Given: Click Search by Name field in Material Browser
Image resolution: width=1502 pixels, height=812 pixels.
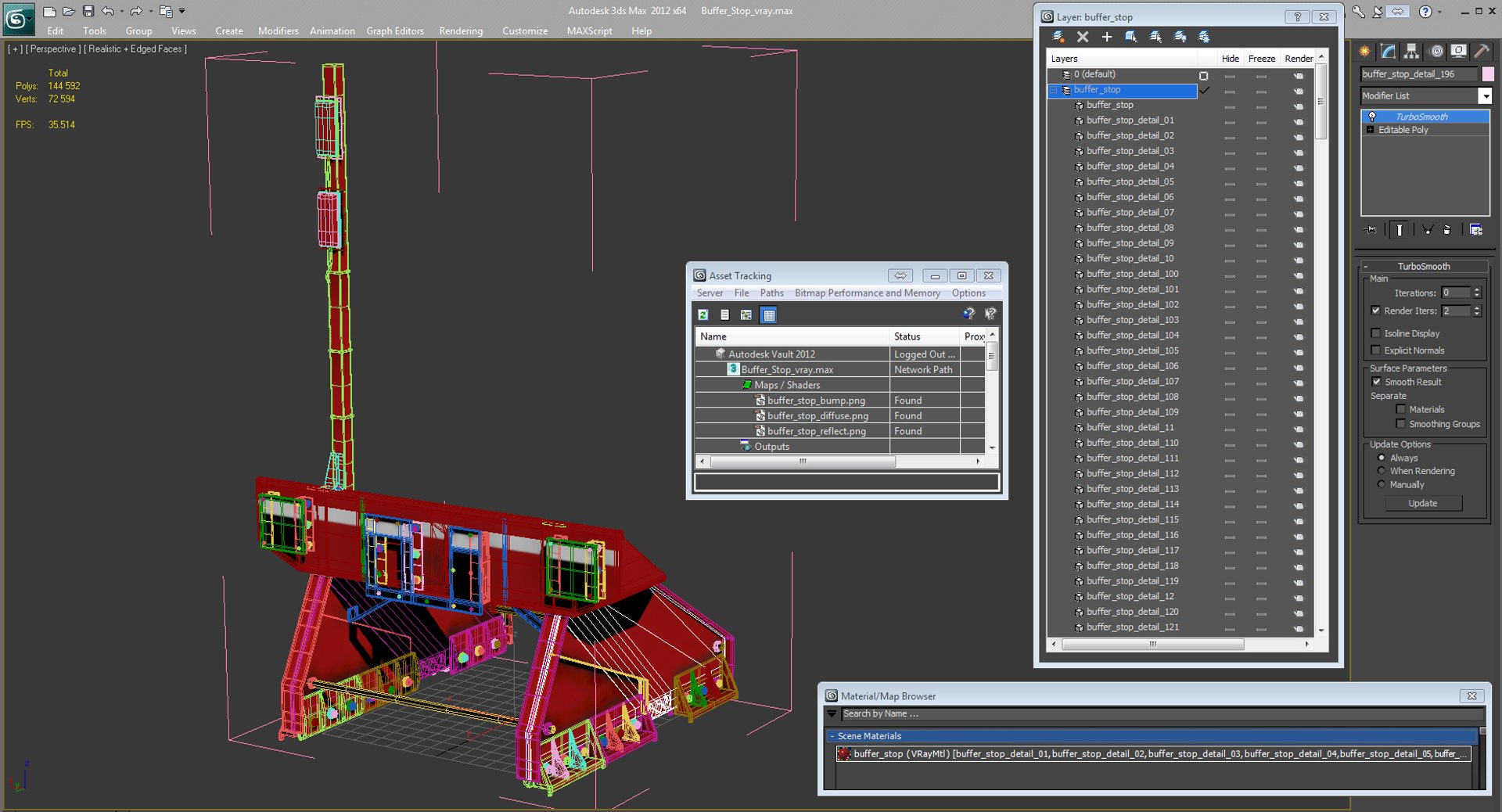Looking at the screenshot, I should click(x=1162, y=713).
